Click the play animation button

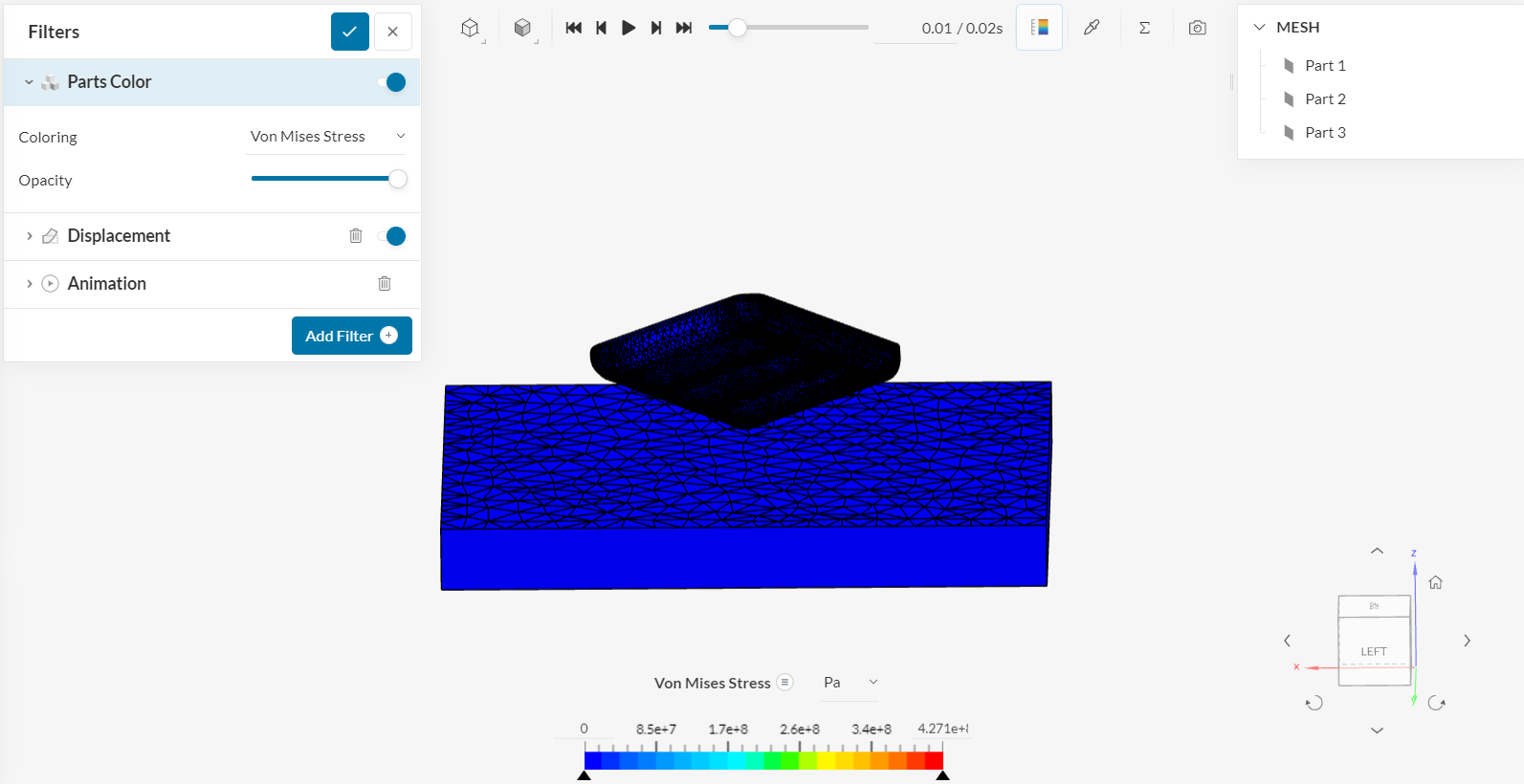(629, 28)
